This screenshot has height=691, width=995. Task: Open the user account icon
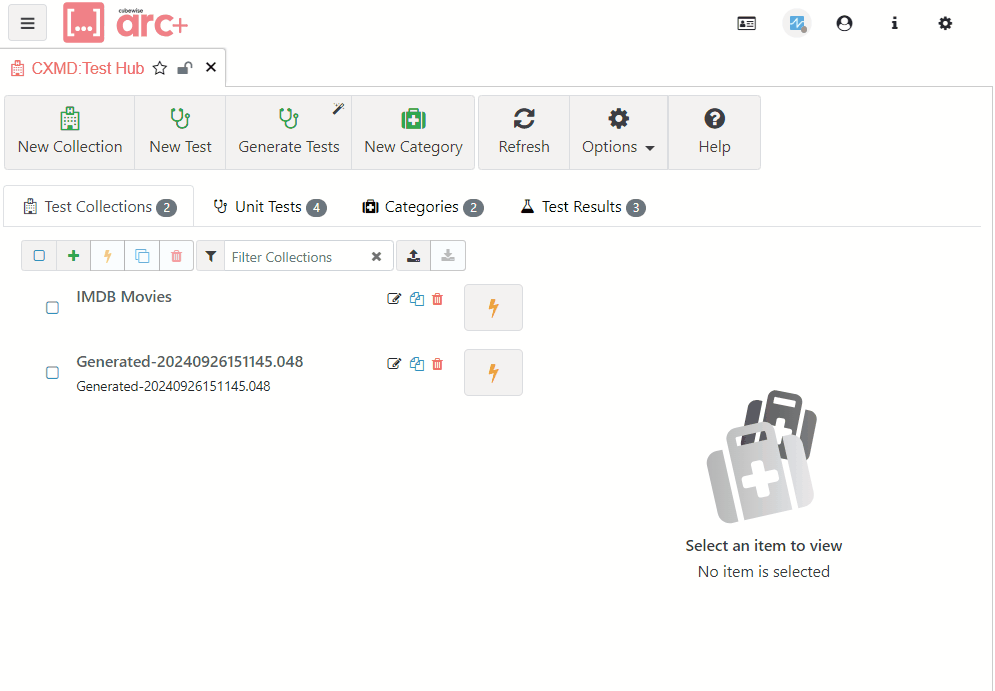pos(844,23)
